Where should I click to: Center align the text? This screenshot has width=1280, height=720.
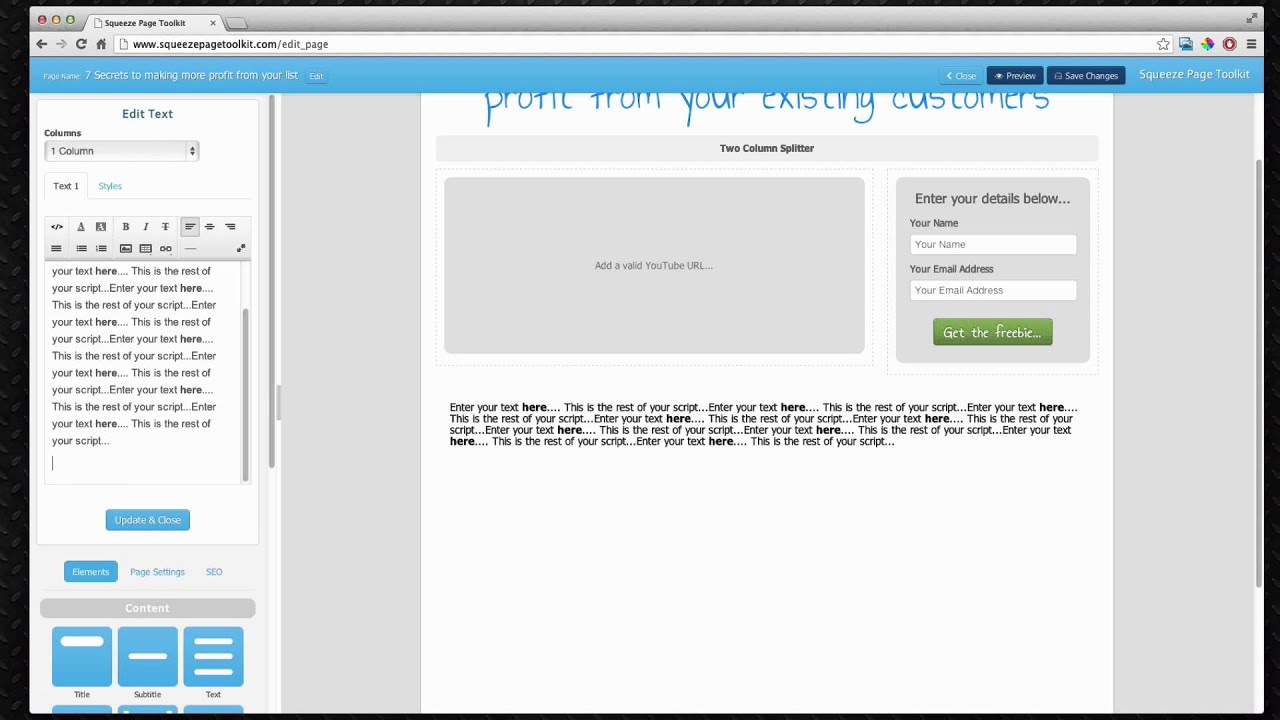click(210, 227)
